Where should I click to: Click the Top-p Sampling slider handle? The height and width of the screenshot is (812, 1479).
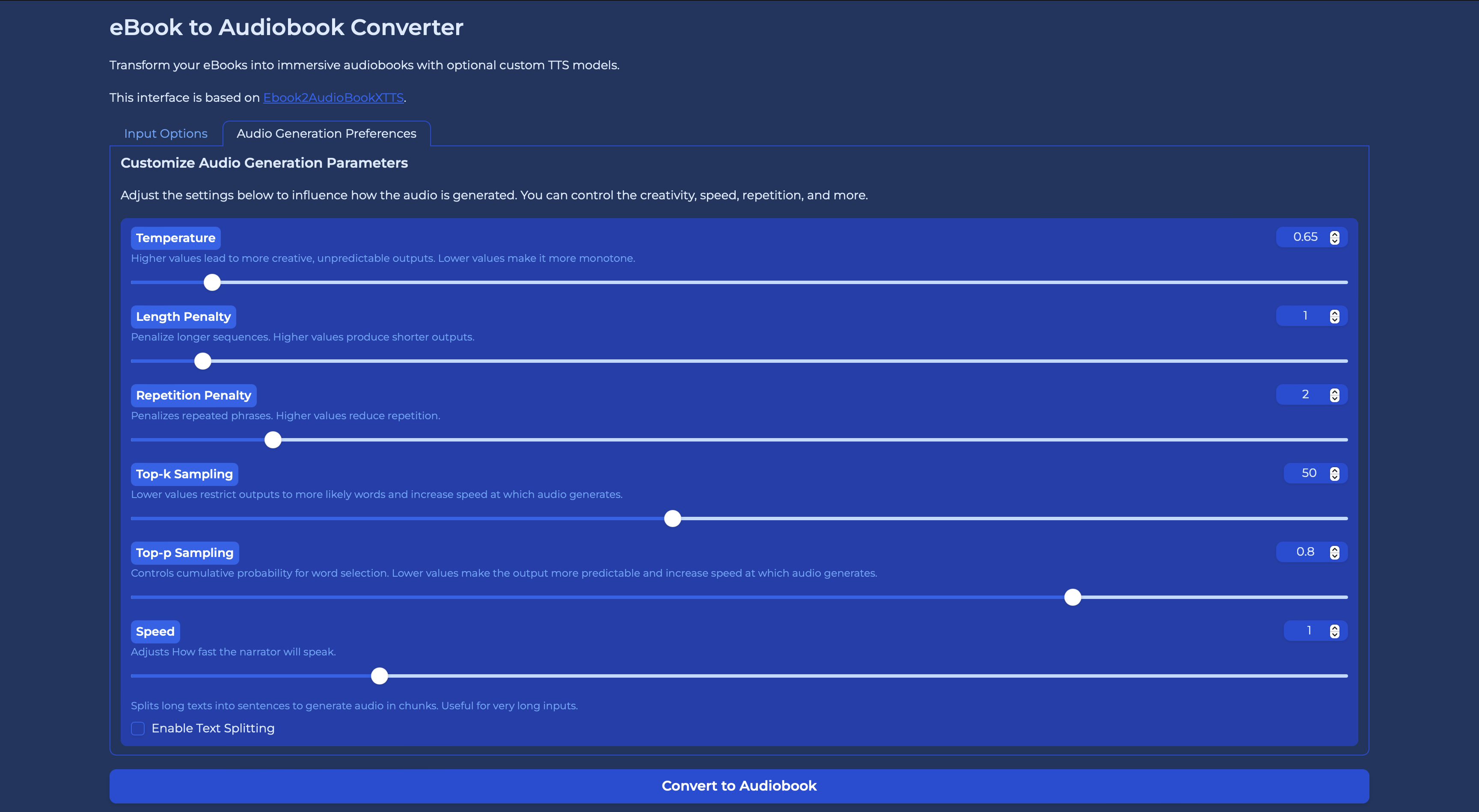1072,597
